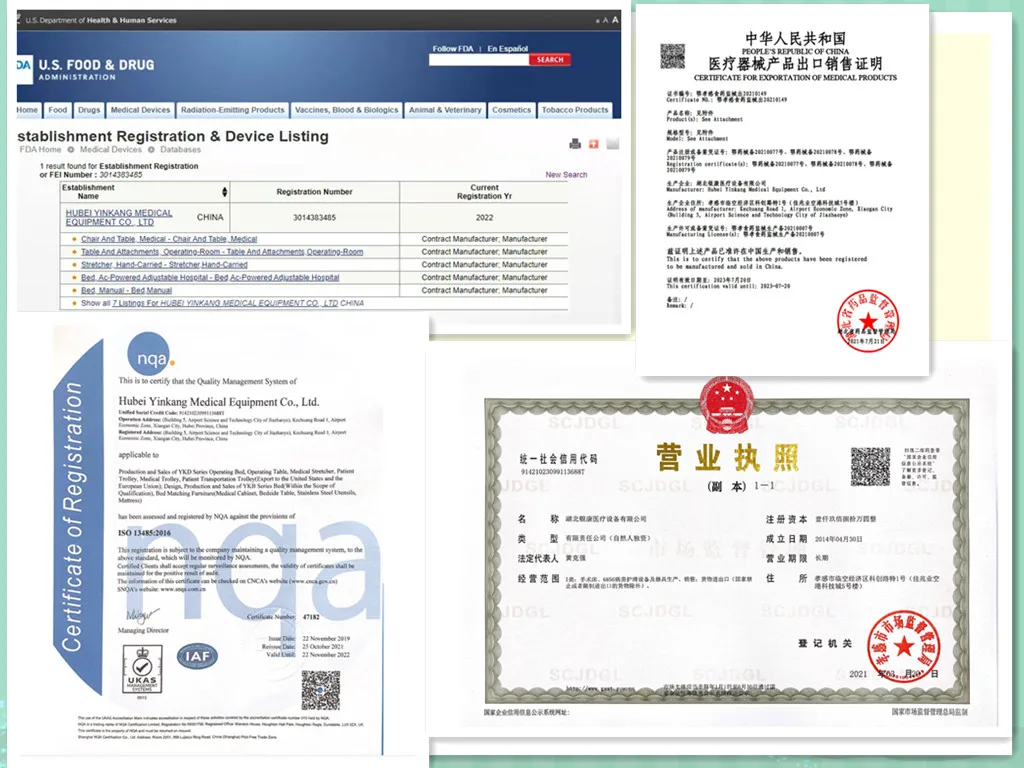Screen dimensions: 1024x768
Task: Click the vertical Certificate of Registration banner
Action: [x=73, y=516]
